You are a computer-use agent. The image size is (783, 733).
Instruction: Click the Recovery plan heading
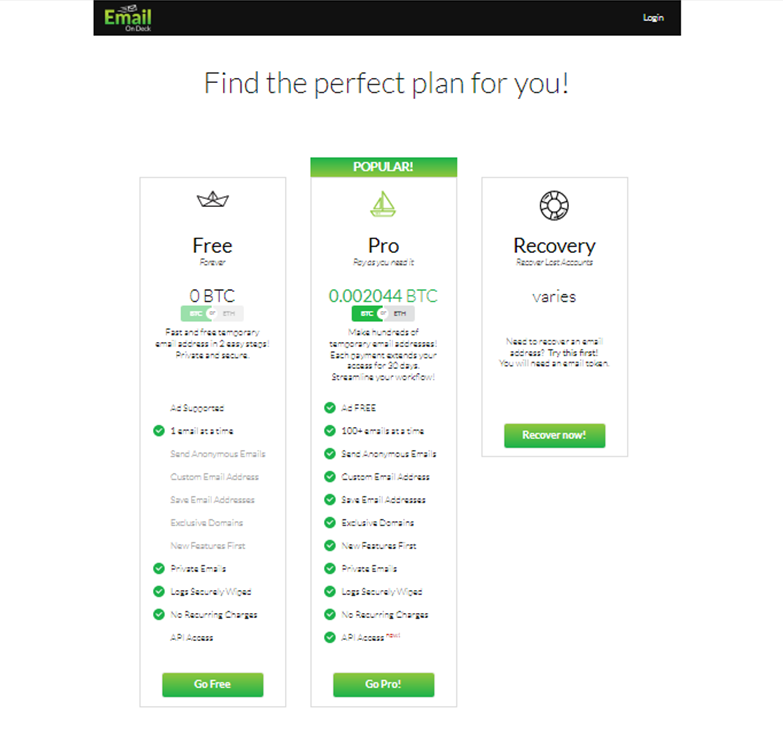pos(554,246)
